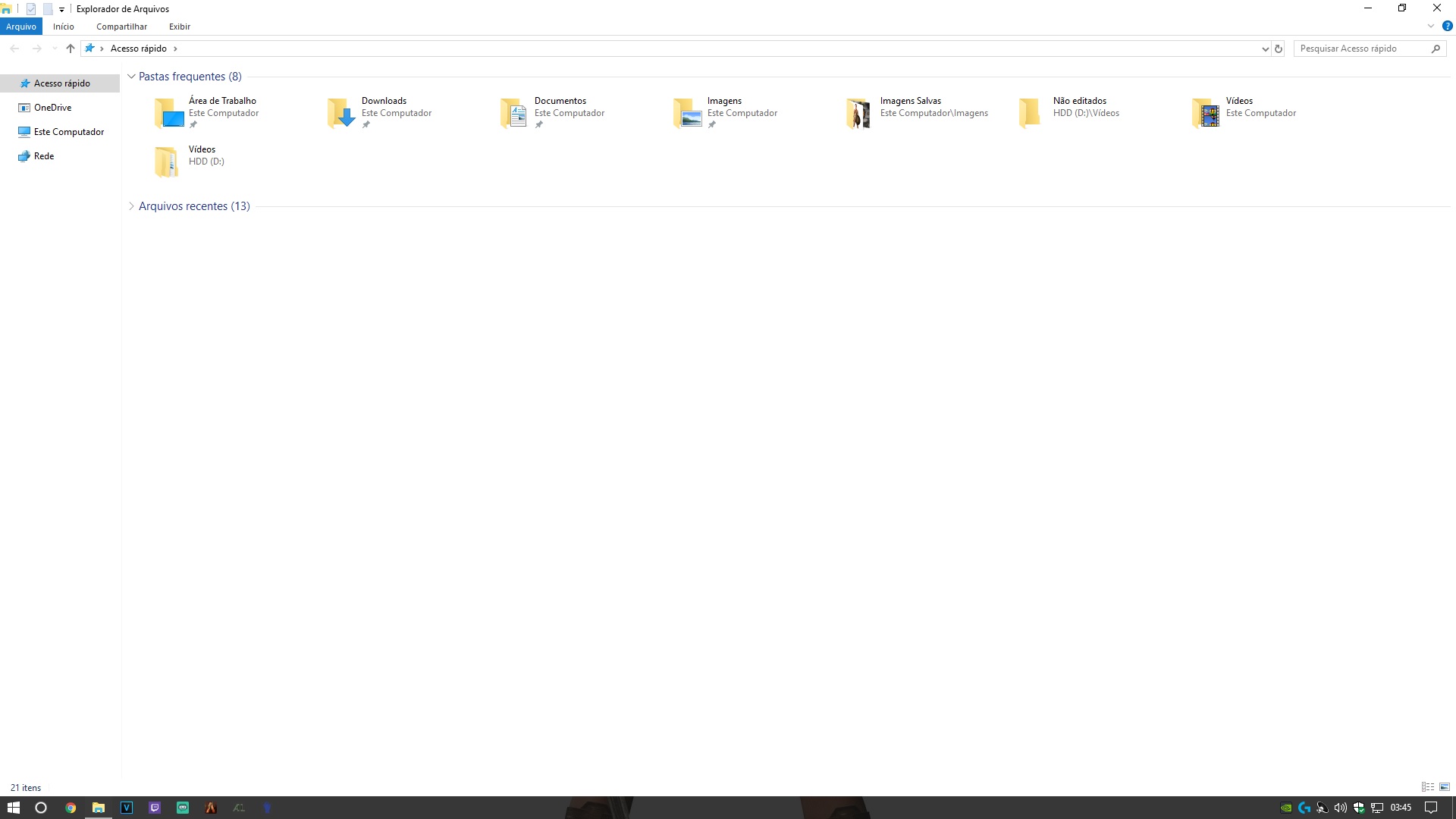Open the Início ribbon tab
Screen dimensions: 1456x819
pos(64,27)
